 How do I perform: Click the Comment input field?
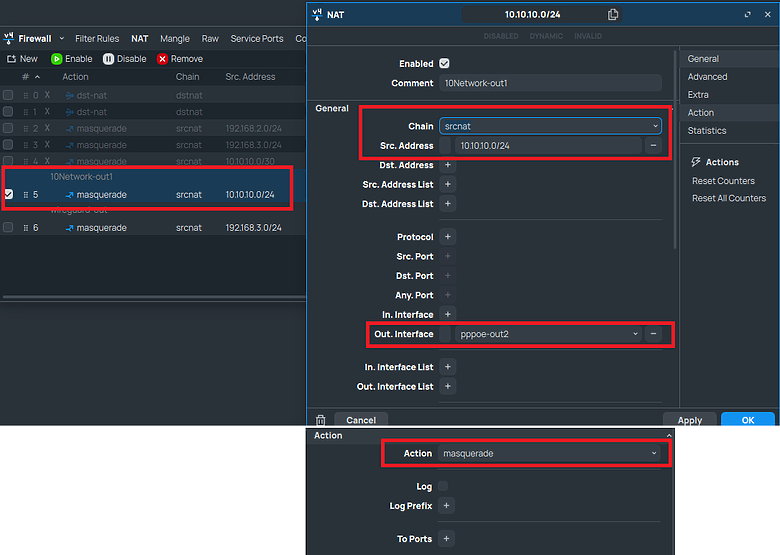[551, 83]
